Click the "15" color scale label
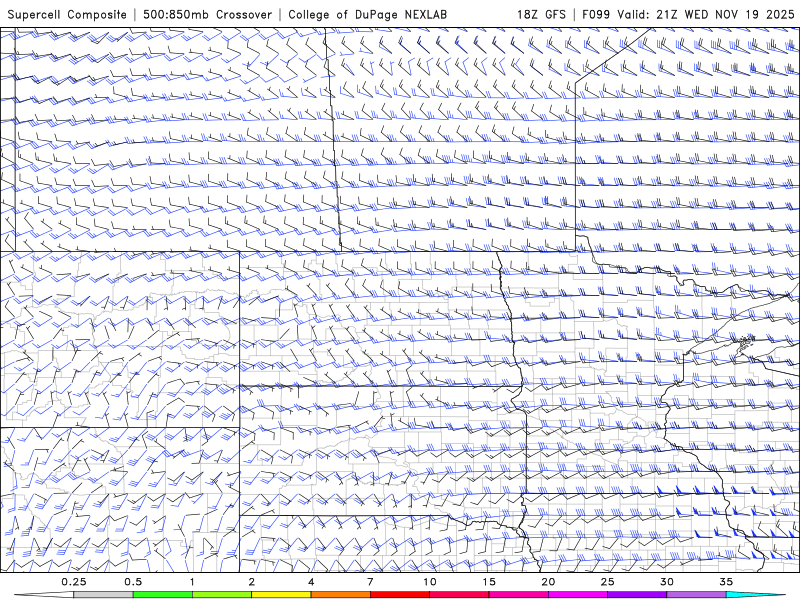The image size is (800, 600). click(x=489, y=582)
